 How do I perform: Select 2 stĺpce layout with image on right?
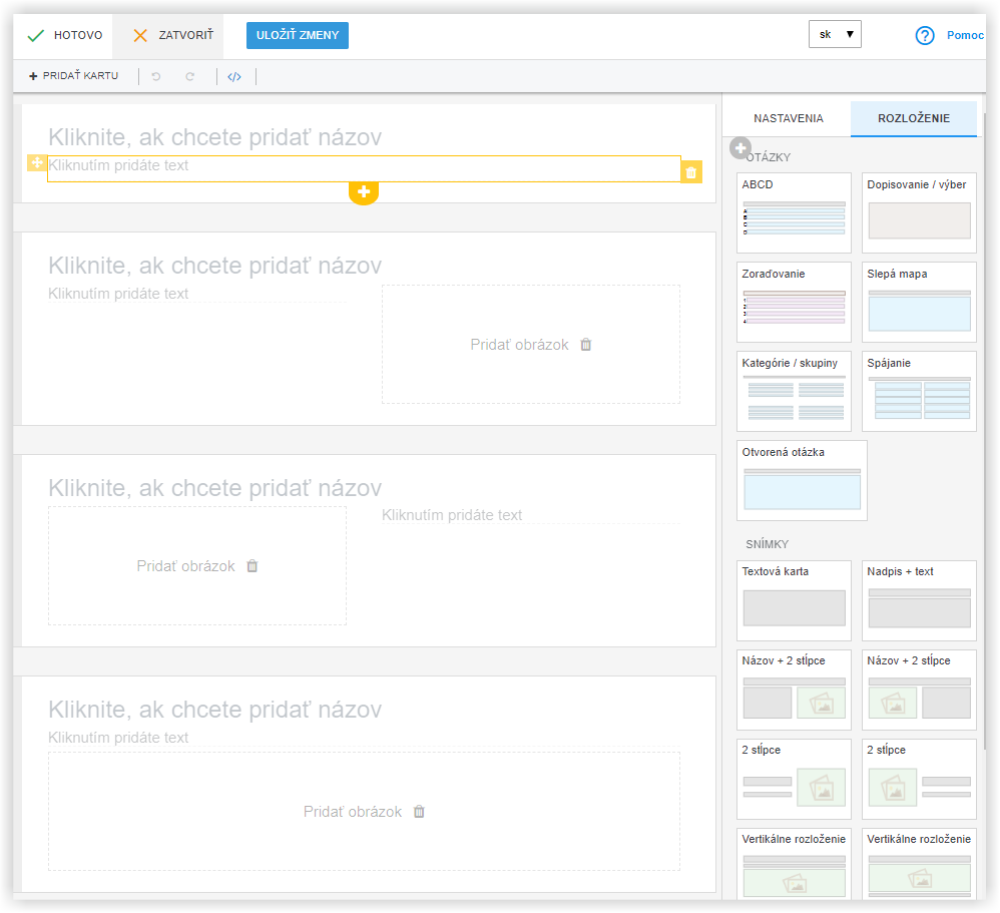coord(794,778)
